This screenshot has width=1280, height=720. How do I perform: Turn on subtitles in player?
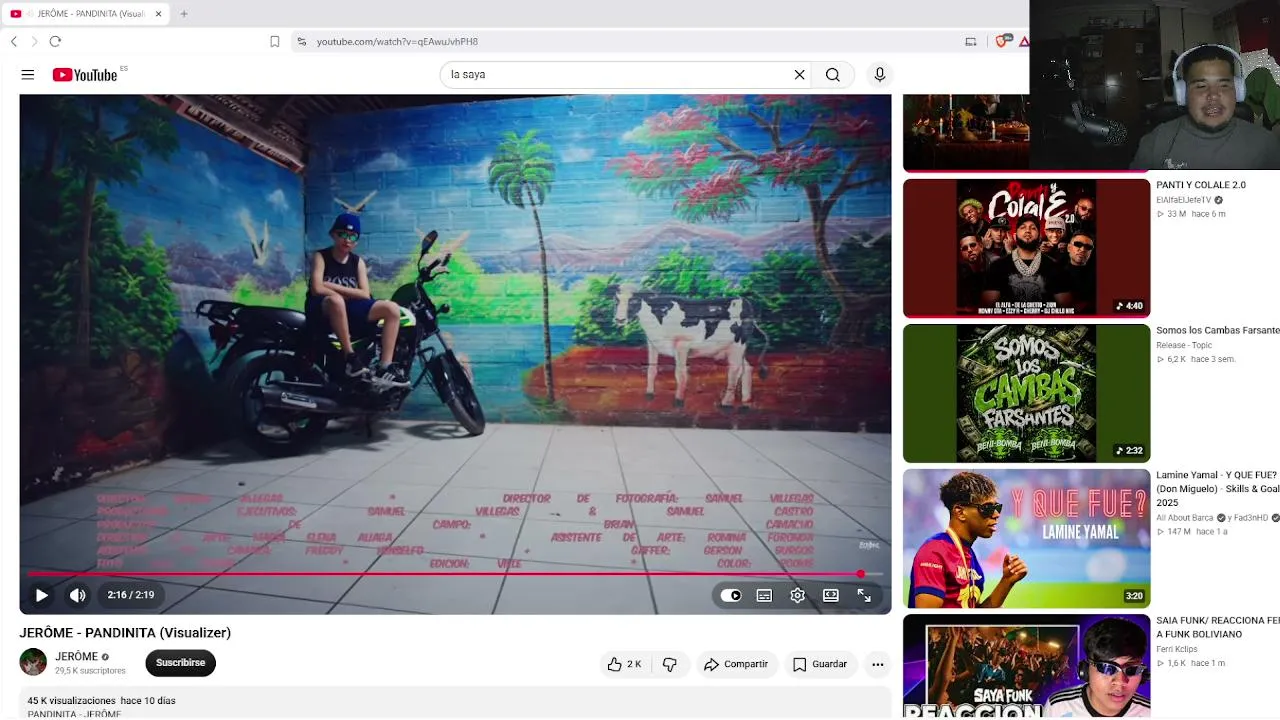[764, 595]
